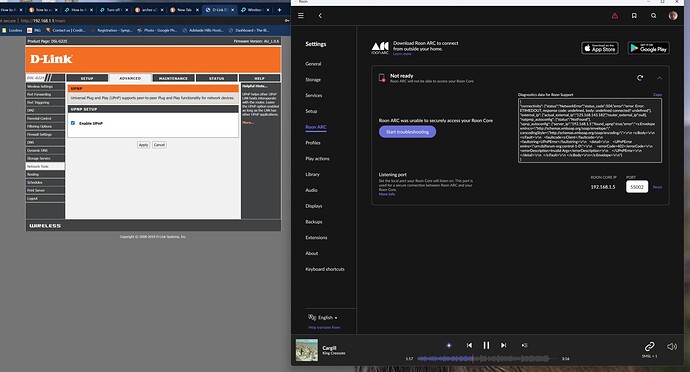
Task: Open Parental Control in D-Link sidebar
Action: coord(45,118)
